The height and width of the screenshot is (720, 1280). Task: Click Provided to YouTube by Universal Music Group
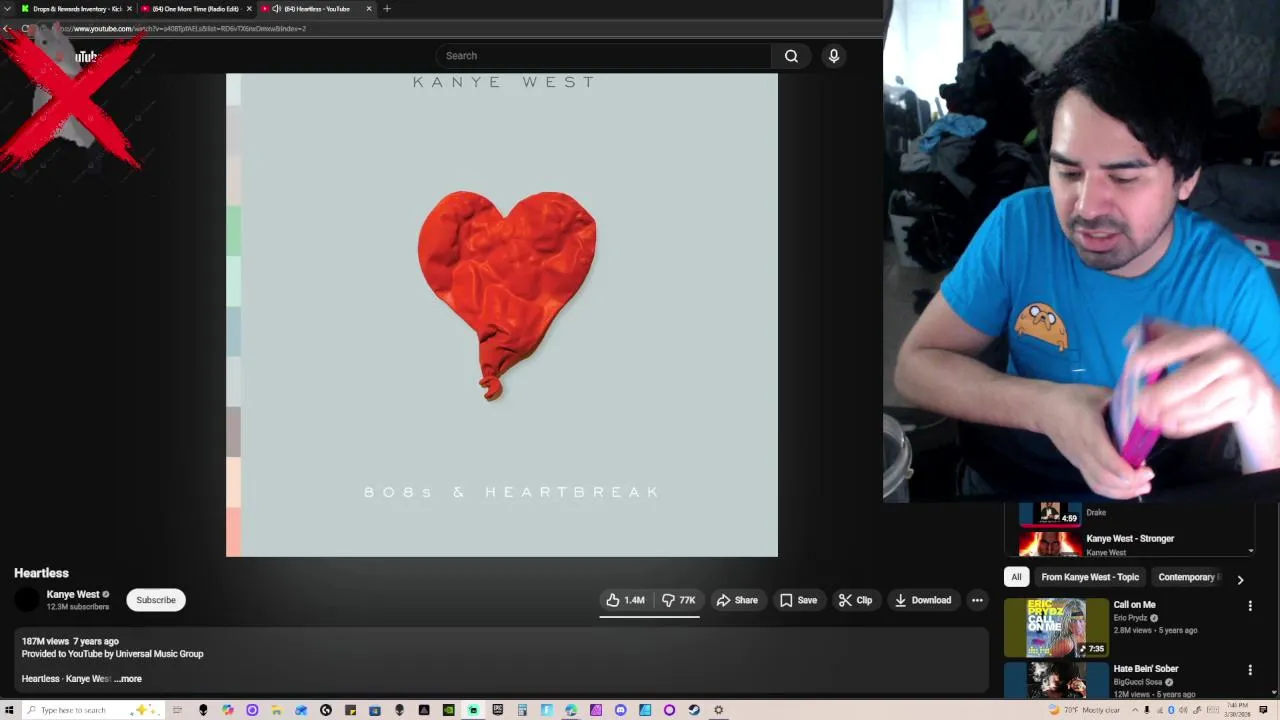(112, 654)
